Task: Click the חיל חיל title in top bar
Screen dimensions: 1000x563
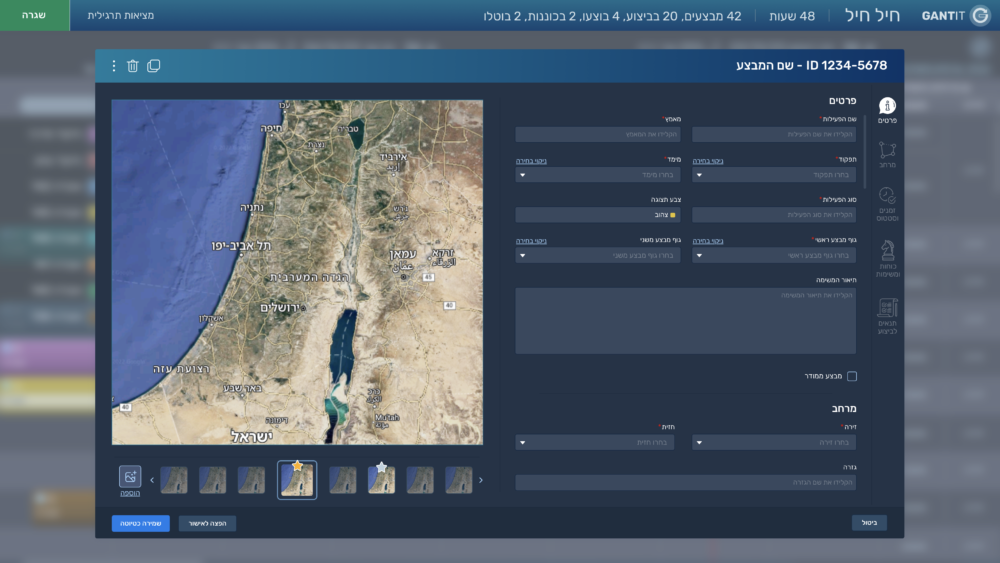Action: tap(872, 15)
